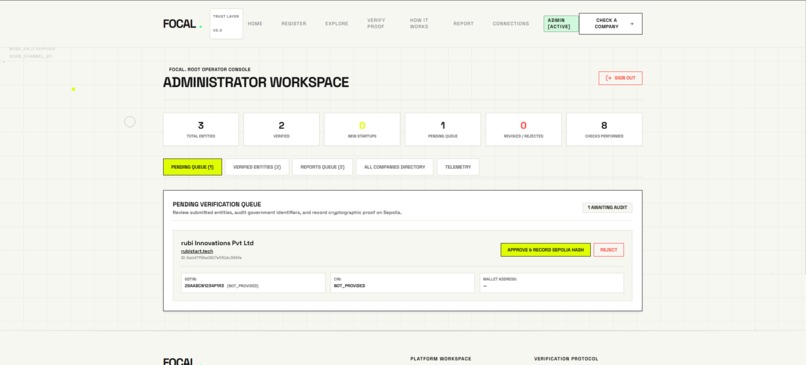
Task: Click the GSTIN value field
Action: click(254, 283)
